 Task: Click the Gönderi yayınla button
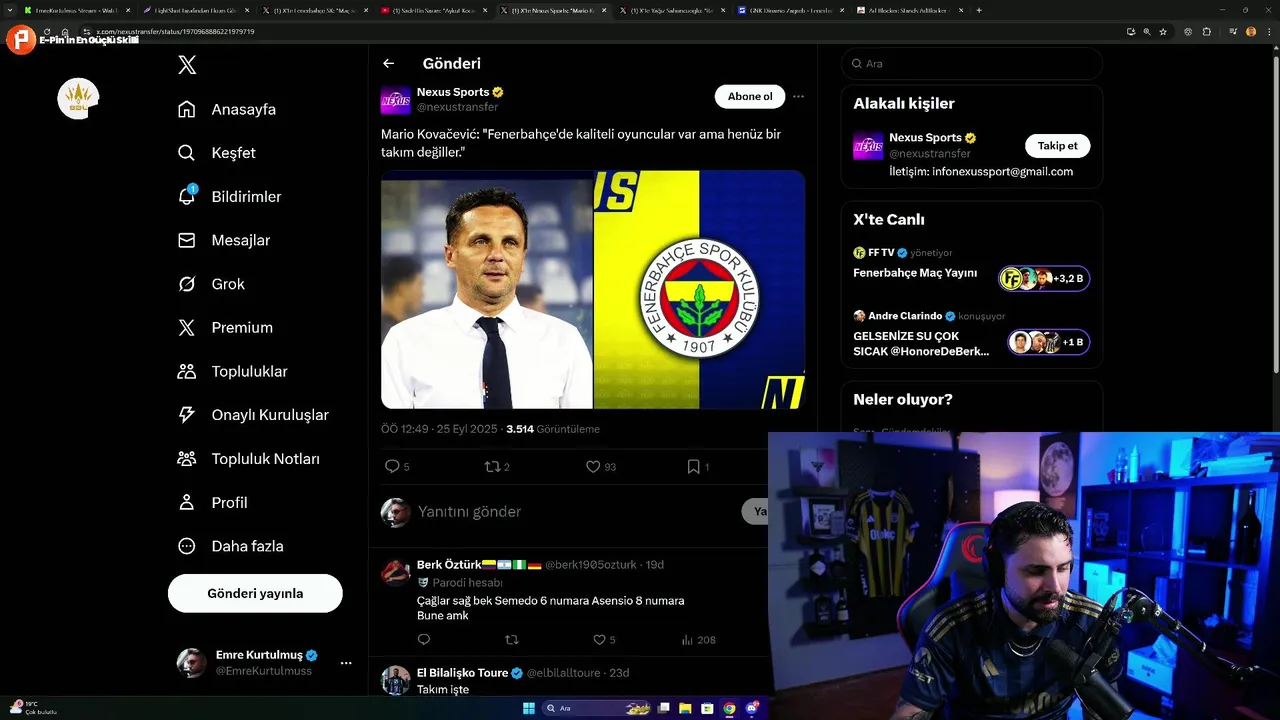[255, 593]
